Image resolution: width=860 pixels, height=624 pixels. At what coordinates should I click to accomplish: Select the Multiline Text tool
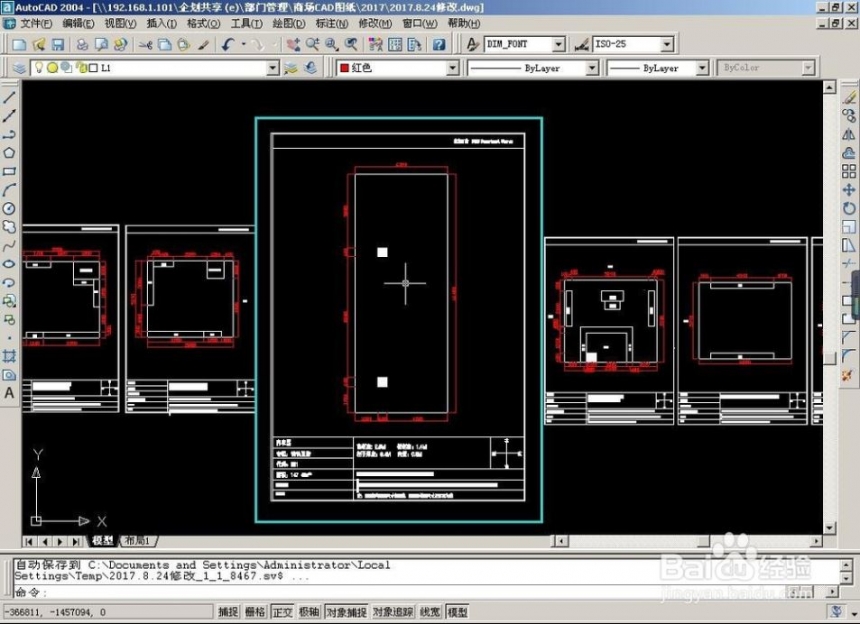(x=9, y=393)
